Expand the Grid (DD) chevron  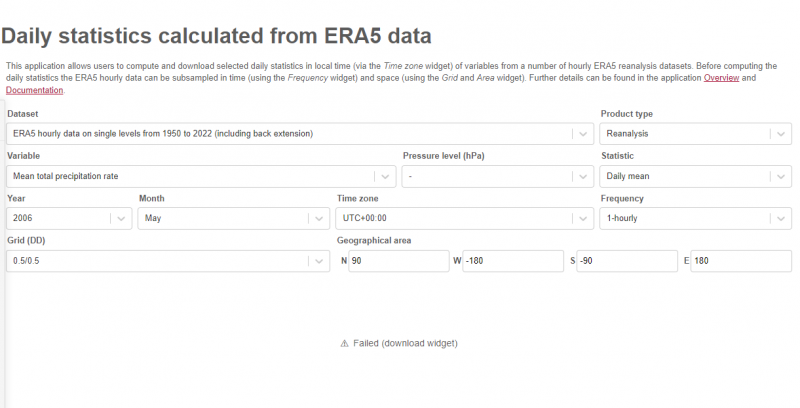[x=317, y=261]
